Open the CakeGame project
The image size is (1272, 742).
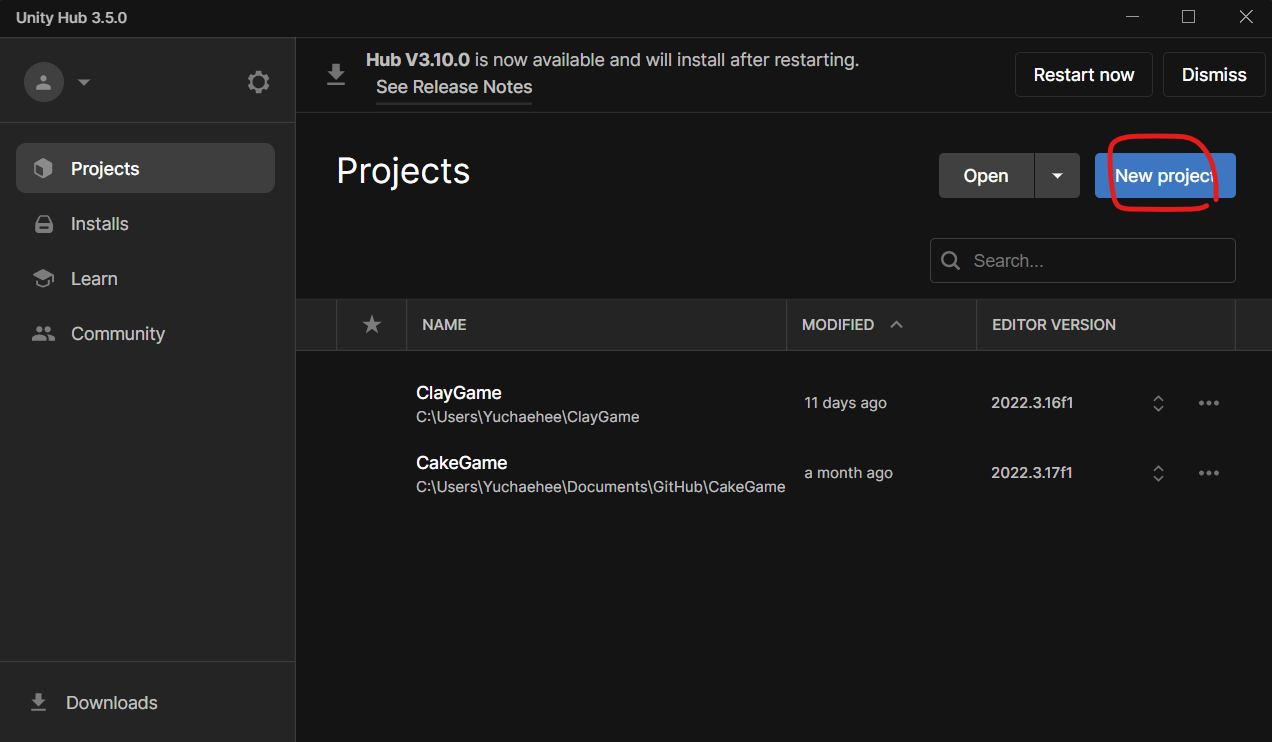462,462
